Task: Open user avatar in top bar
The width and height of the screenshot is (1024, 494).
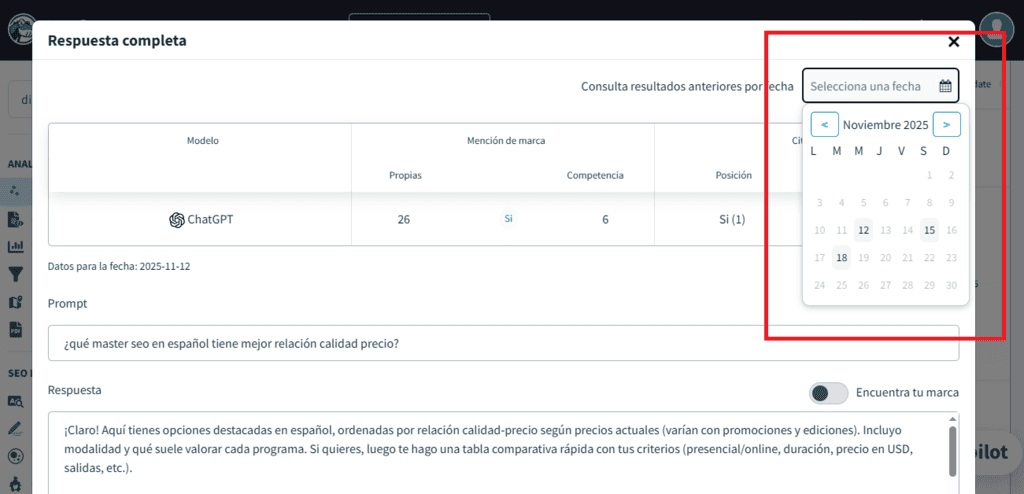Action: [998, 27]
